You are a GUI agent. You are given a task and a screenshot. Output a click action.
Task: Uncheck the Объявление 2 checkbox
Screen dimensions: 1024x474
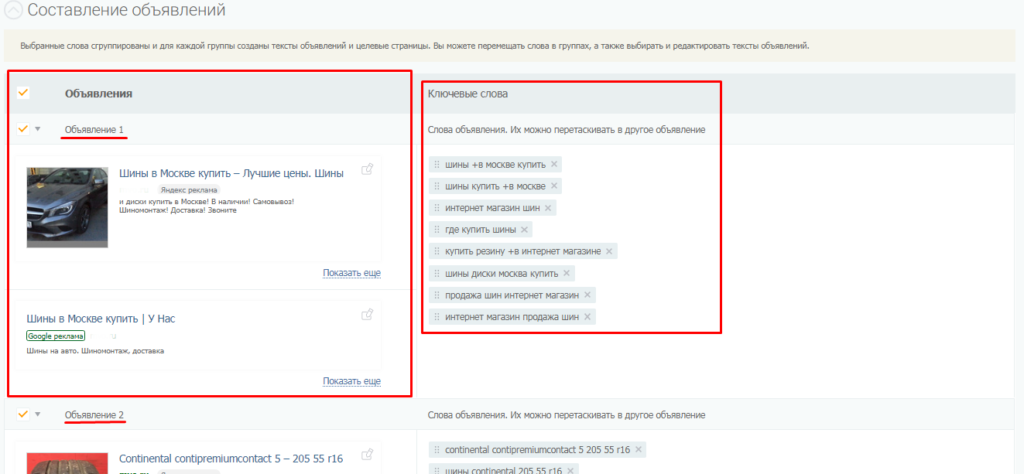pos(23,414)
